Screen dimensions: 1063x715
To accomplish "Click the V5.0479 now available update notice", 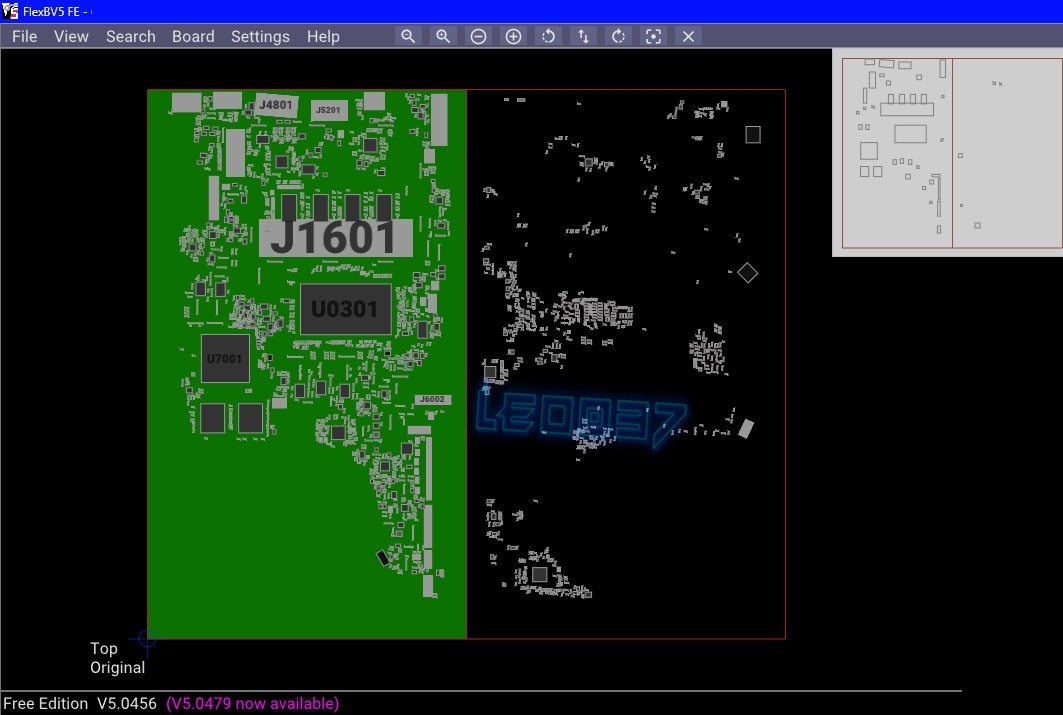I will click(252, 703).
